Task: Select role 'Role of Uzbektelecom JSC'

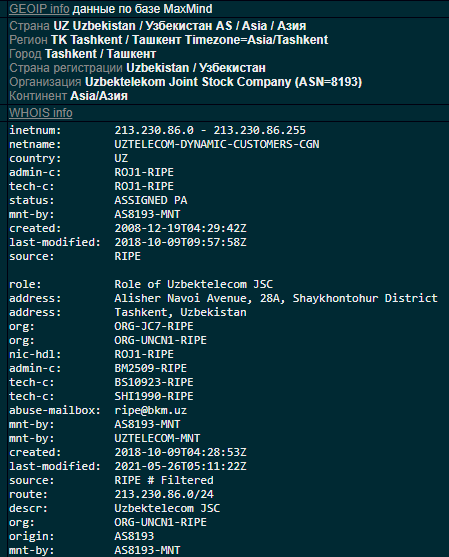Action: (x=194, y=284)
